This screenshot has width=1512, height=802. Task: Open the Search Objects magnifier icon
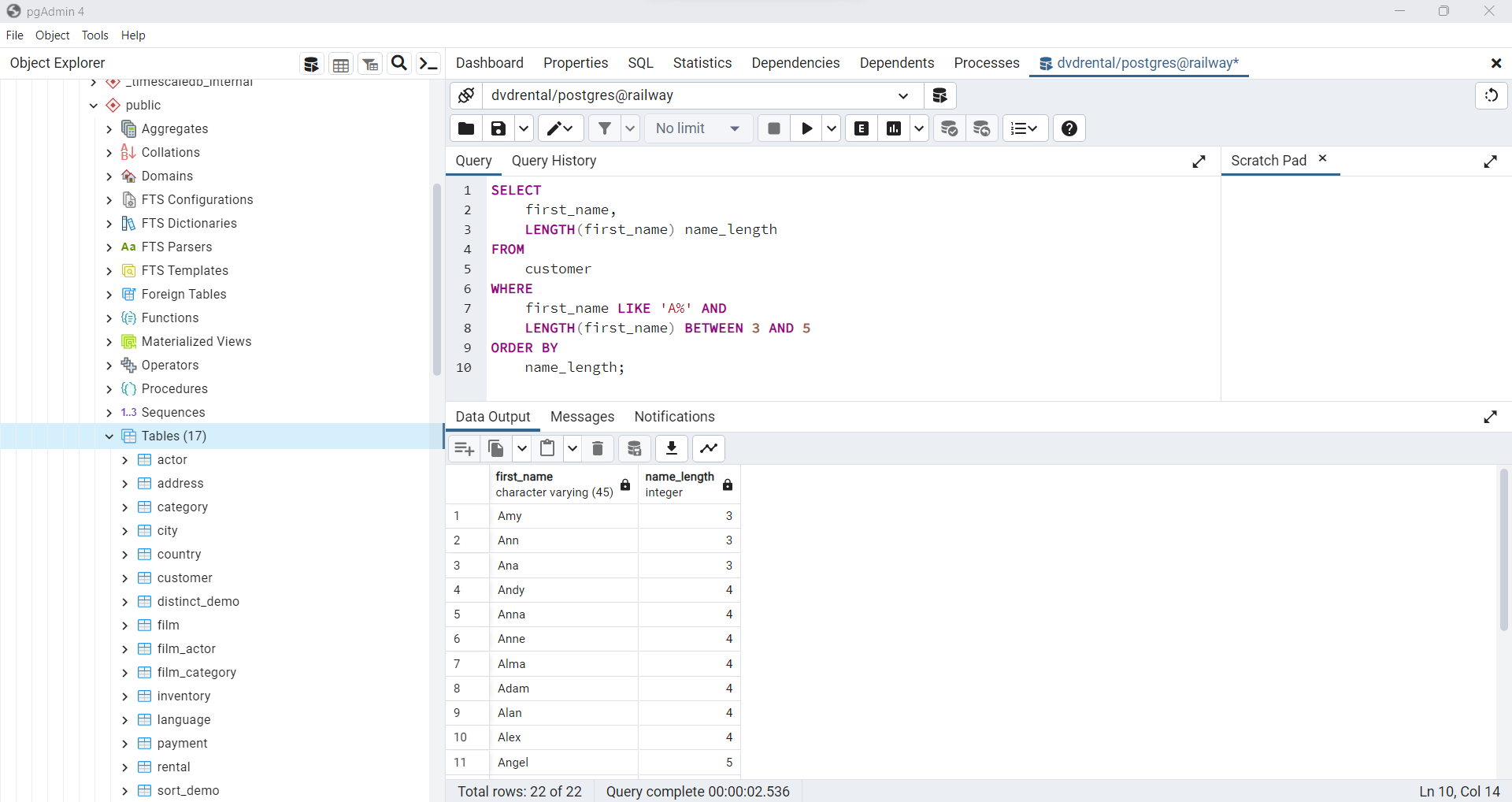pyautogui.click(x=399, y=64)
